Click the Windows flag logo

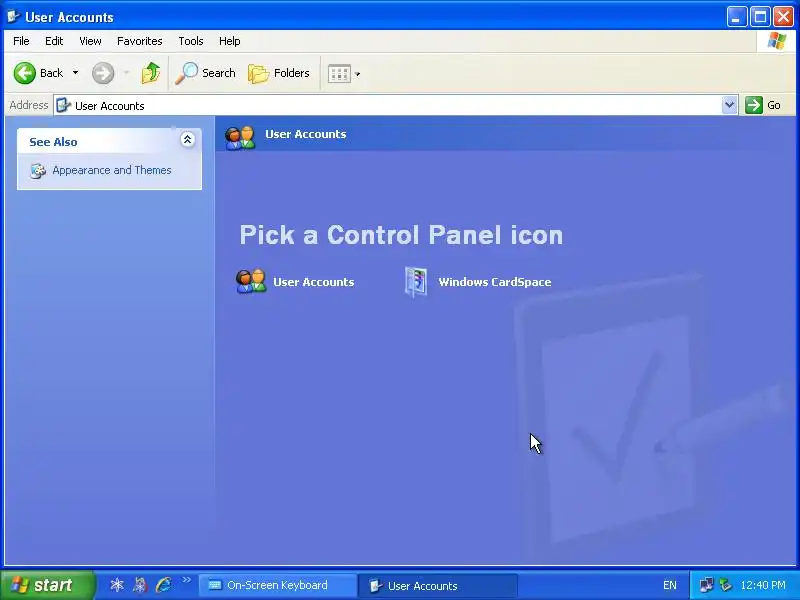click(777, 41)
